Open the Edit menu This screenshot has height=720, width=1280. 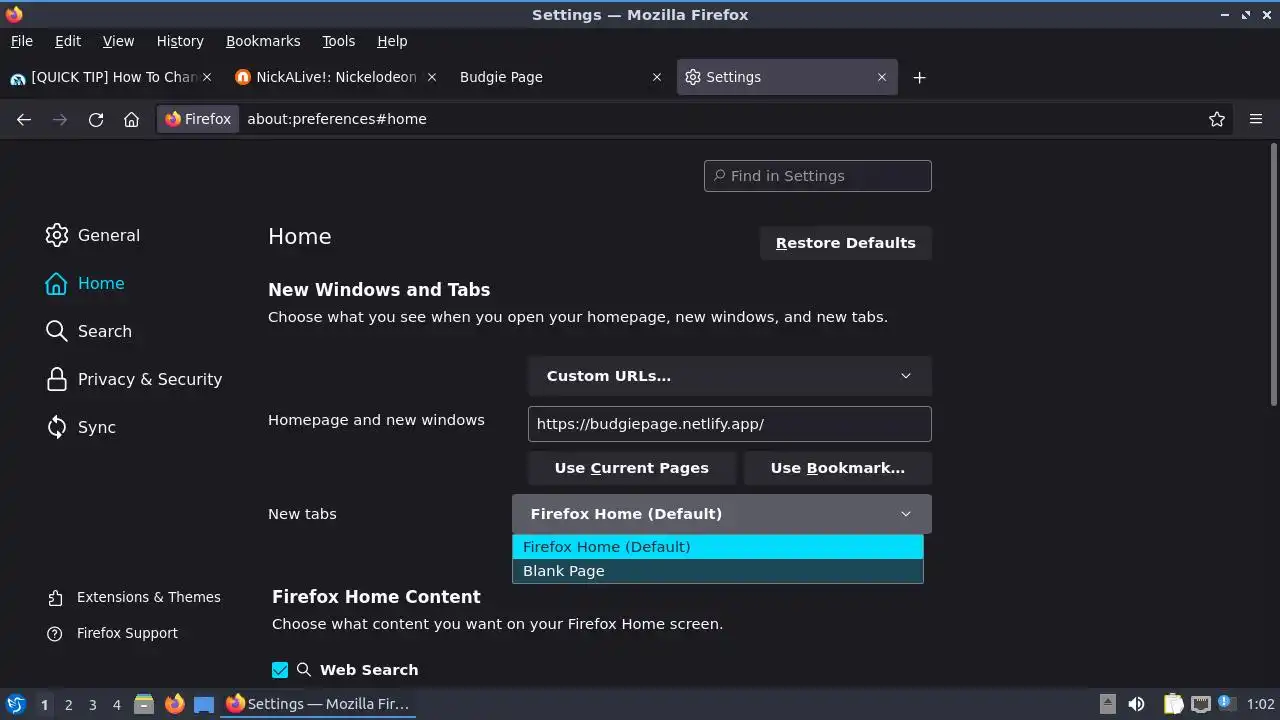pyautogui.click(x=68, y=41)
